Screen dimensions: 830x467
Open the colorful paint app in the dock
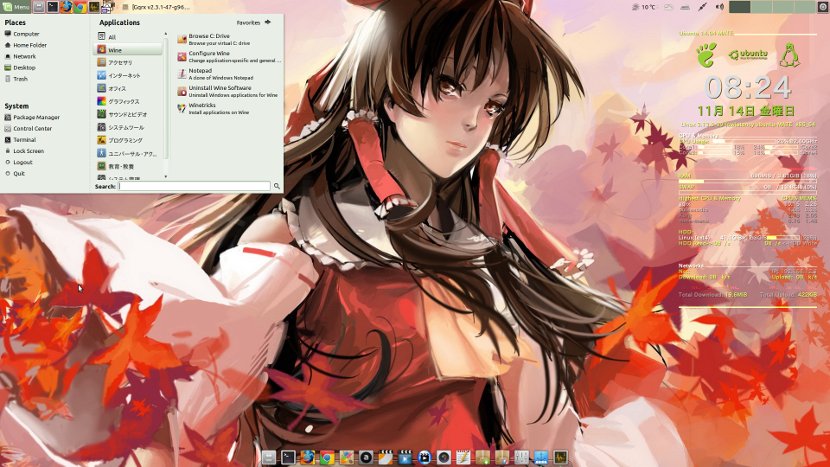(x=347, y=457)
